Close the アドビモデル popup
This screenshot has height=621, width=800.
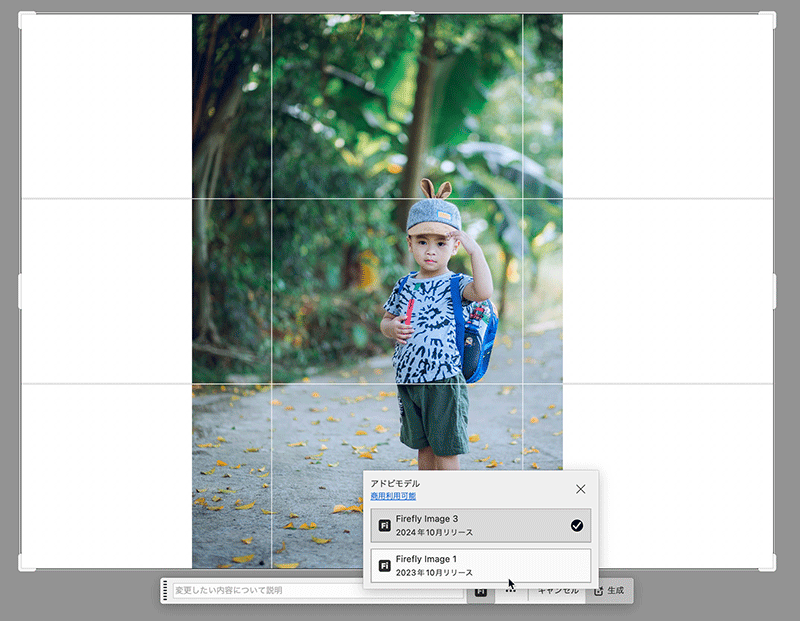[580, 489]
